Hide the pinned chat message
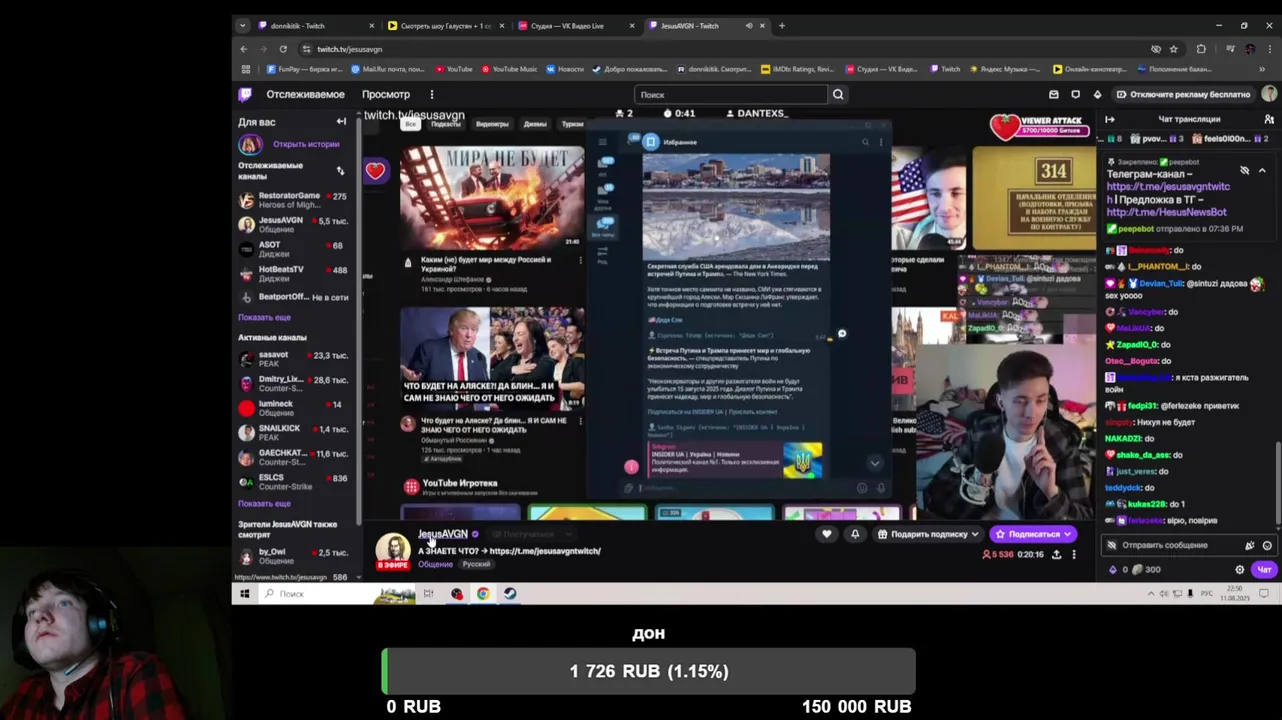 1245,170
